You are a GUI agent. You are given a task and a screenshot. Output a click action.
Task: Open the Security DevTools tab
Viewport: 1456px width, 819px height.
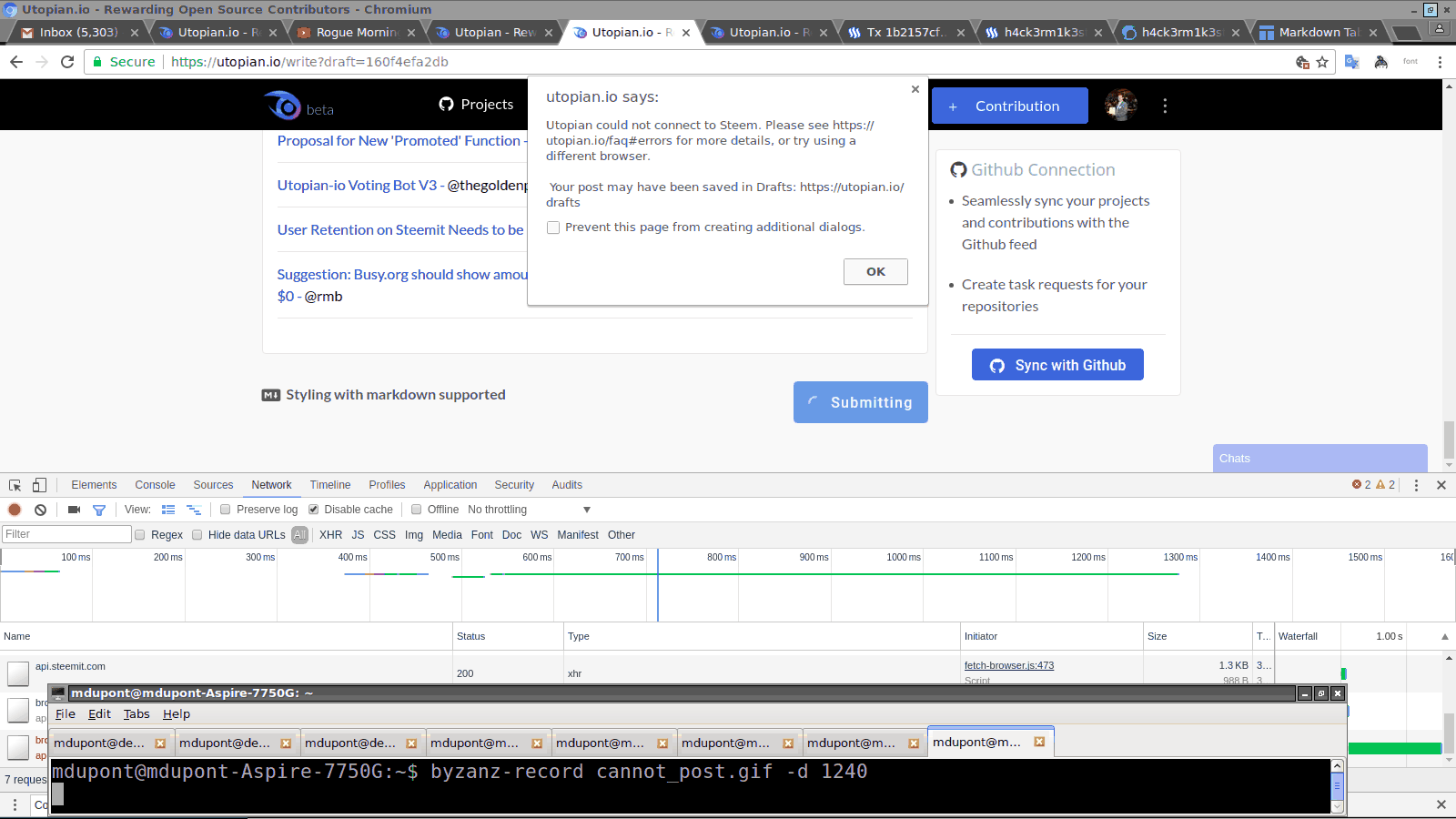coord(514,485)
